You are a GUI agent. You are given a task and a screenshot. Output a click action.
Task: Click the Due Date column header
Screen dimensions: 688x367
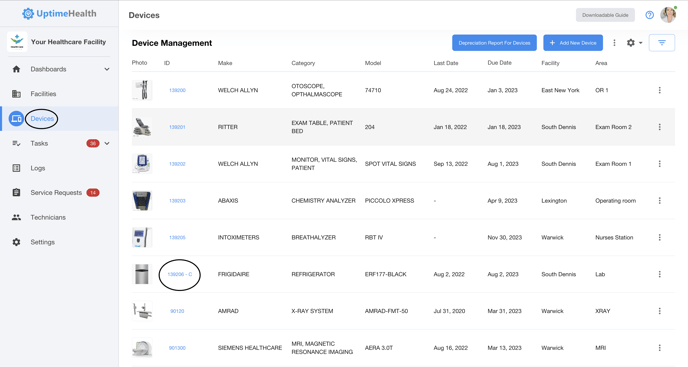click(x=499, y=63)
